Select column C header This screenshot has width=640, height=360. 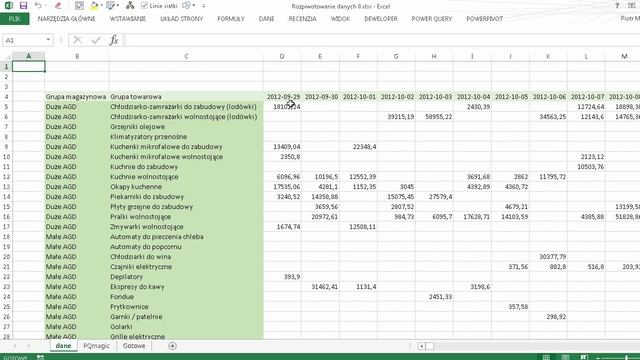[x=186, y=56]
